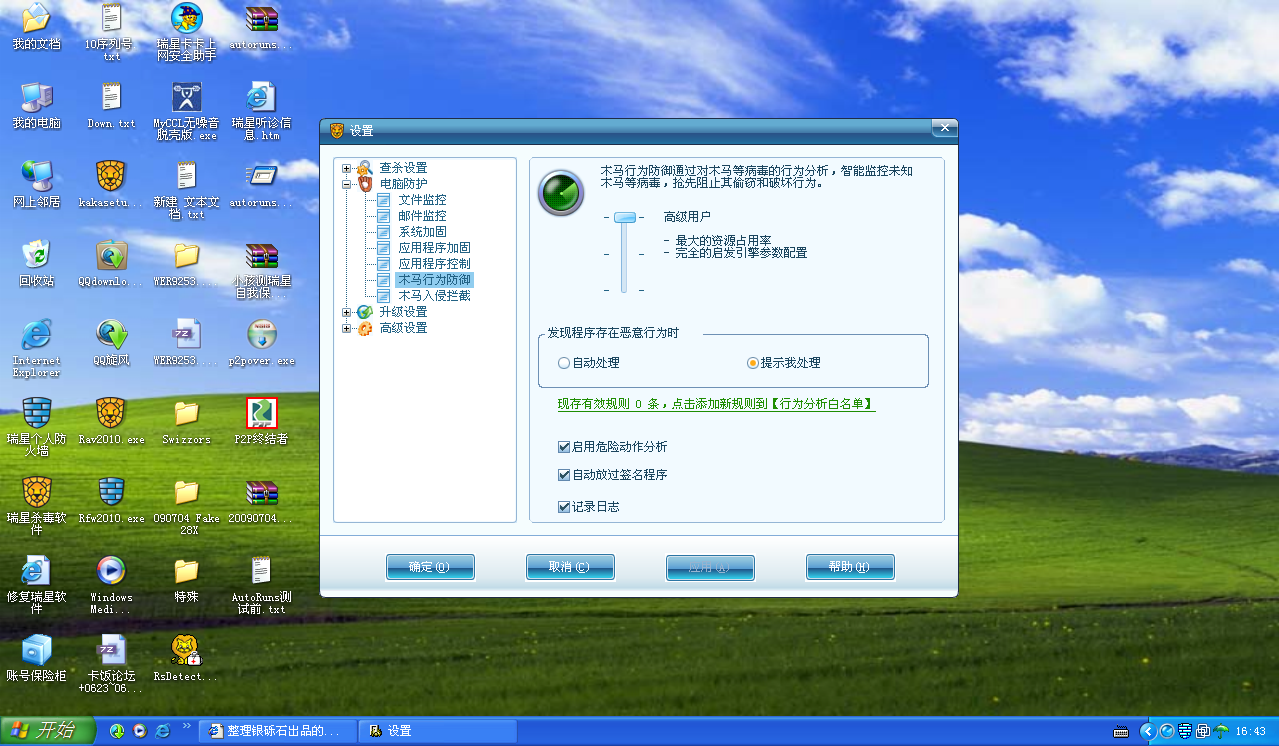Image resolution: width=1279 pixels, height=746 pixels.
Task: Expand the 高级设置 tree node
Action: pyautogui.click(x=347, y=328)
